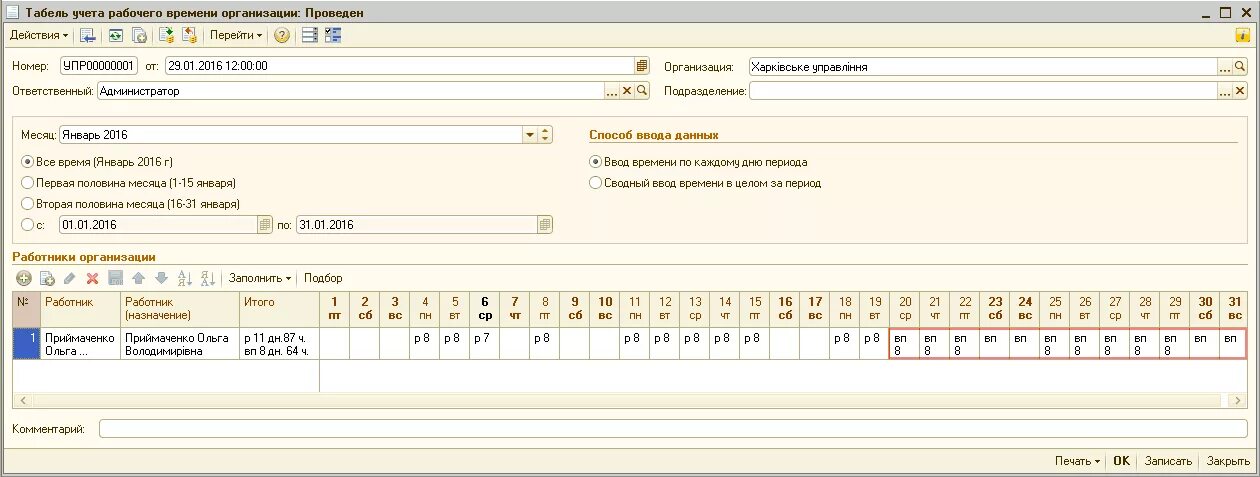Clear the Ответственный field with X
Image resolution: width=1260 pixels, height=477 pixels.
pos(628,91)
